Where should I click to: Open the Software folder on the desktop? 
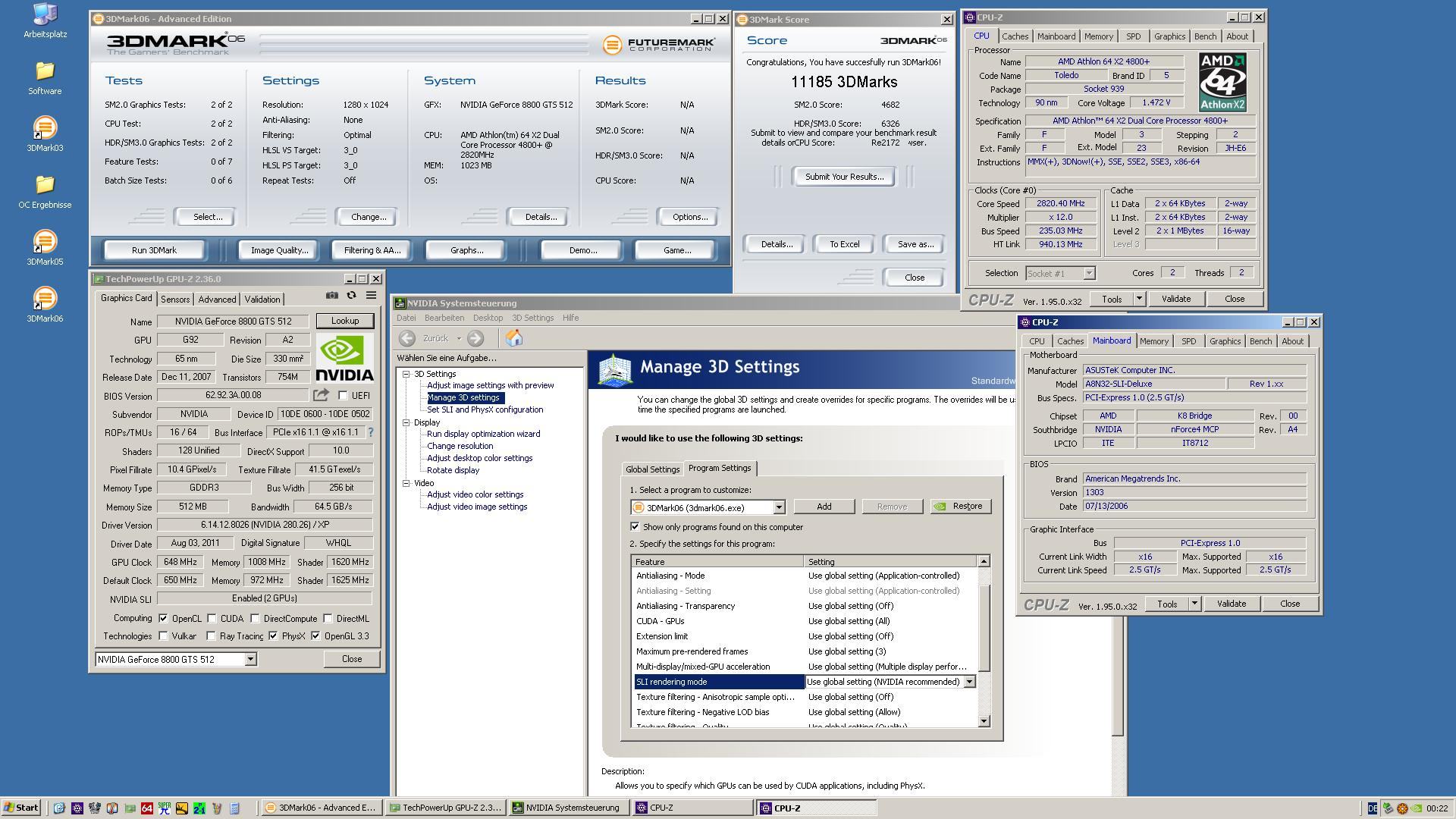click(x=45, y=78)
